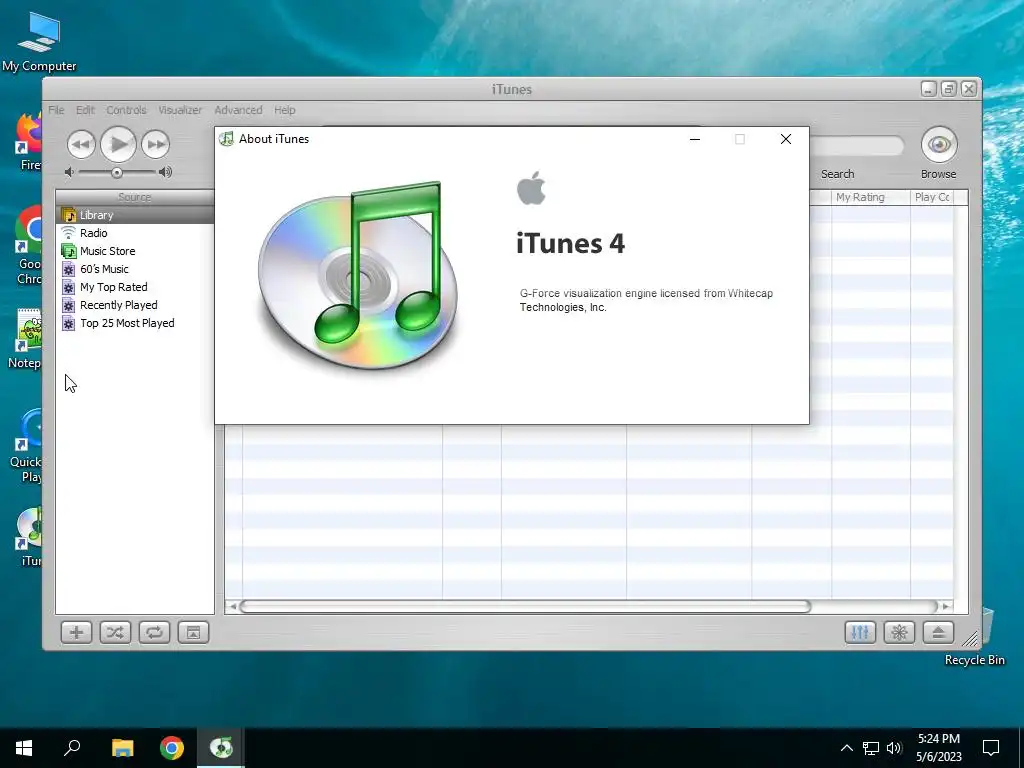The width and height of the screenshot is (1024, 768).
Task: Click the Eject disc button
Action: [x=938, y=632]
